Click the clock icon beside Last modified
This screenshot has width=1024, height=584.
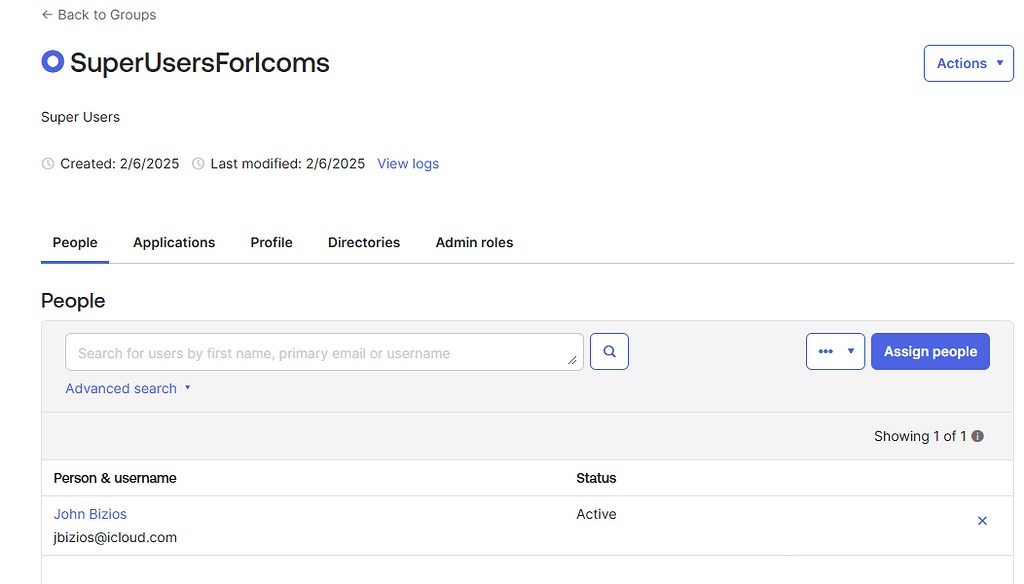198,164
